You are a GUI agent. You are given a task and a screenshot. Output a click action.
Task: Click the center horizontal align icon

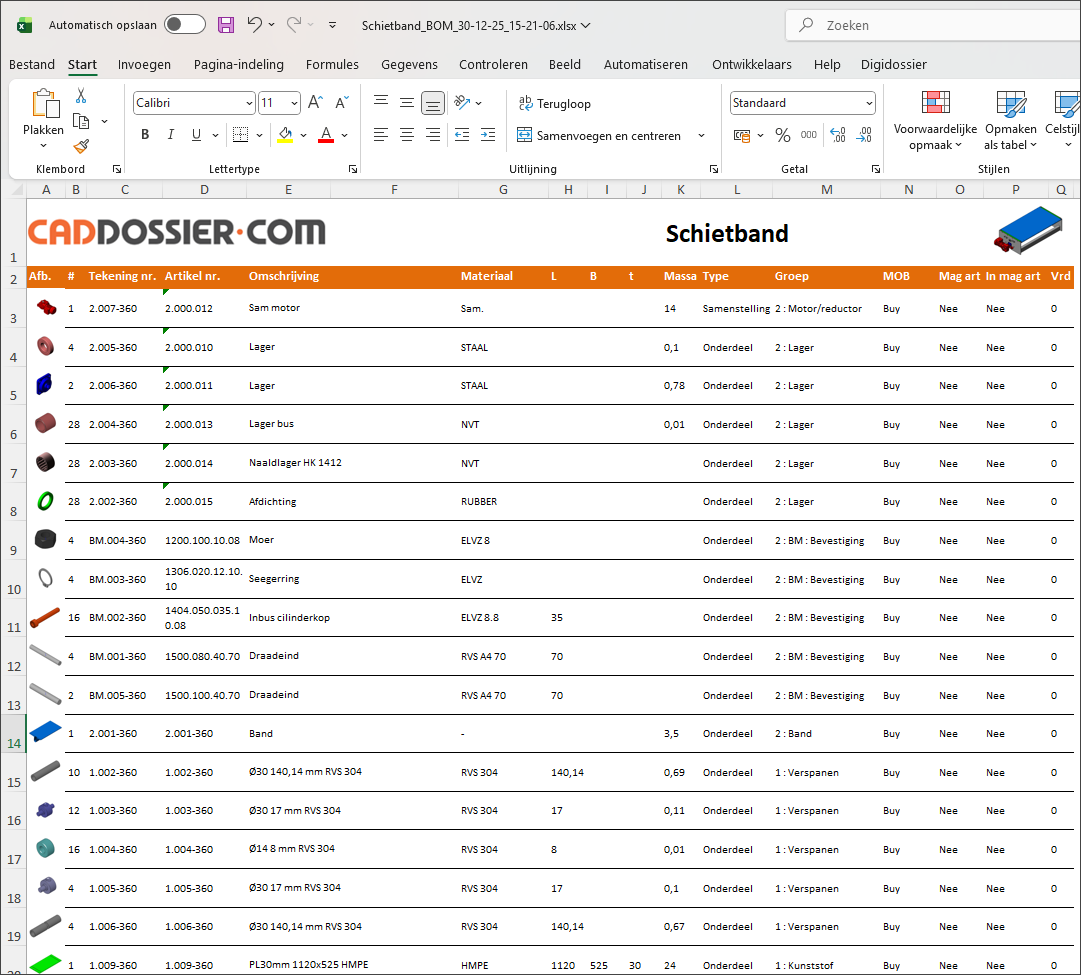click(407, 135)
